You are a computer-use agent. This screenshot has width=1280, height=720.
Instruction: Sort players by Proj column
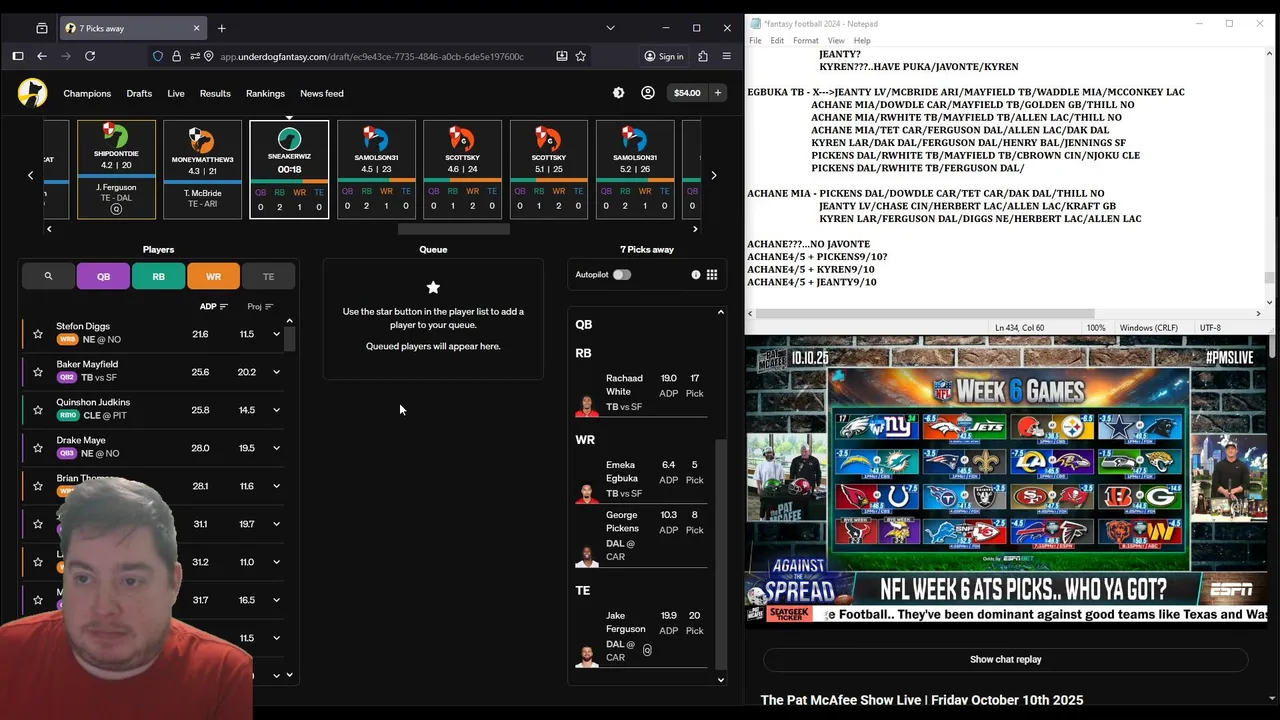point(260,307)
